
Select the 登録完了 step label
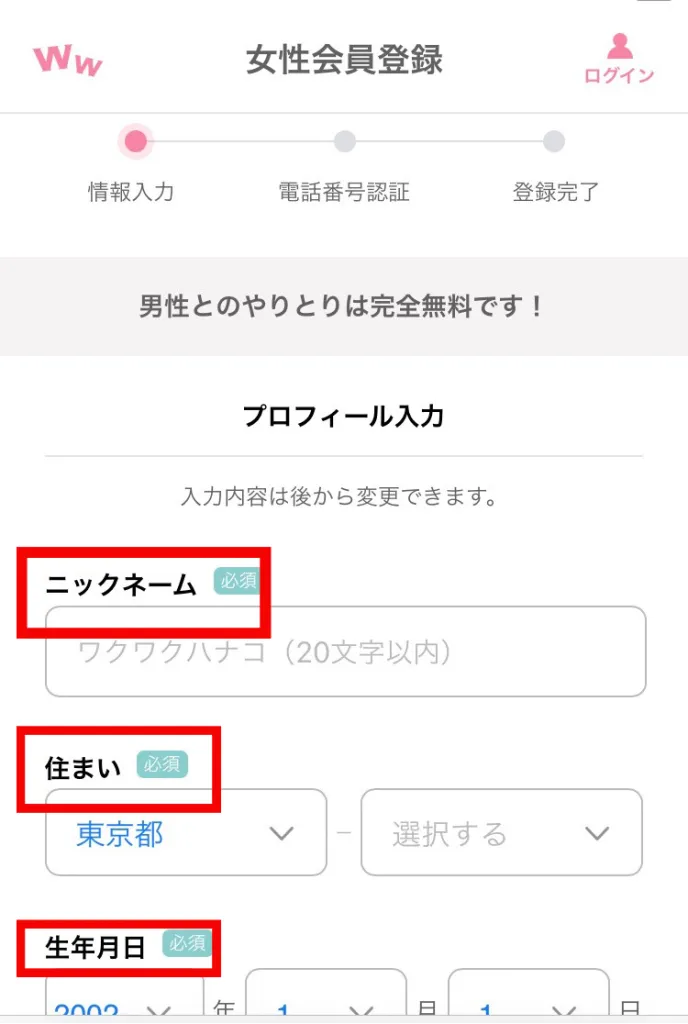[x=556, y=192]
